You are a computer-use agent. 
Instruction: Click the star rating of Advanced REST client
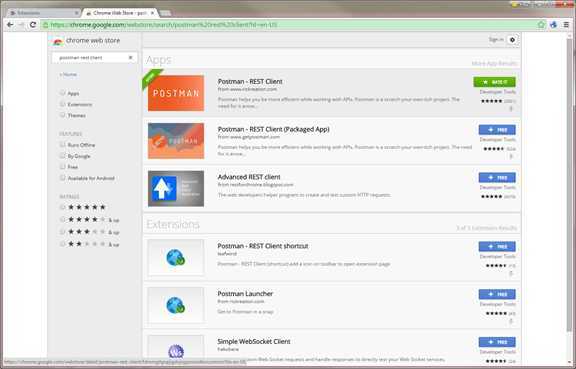[492, 197]
